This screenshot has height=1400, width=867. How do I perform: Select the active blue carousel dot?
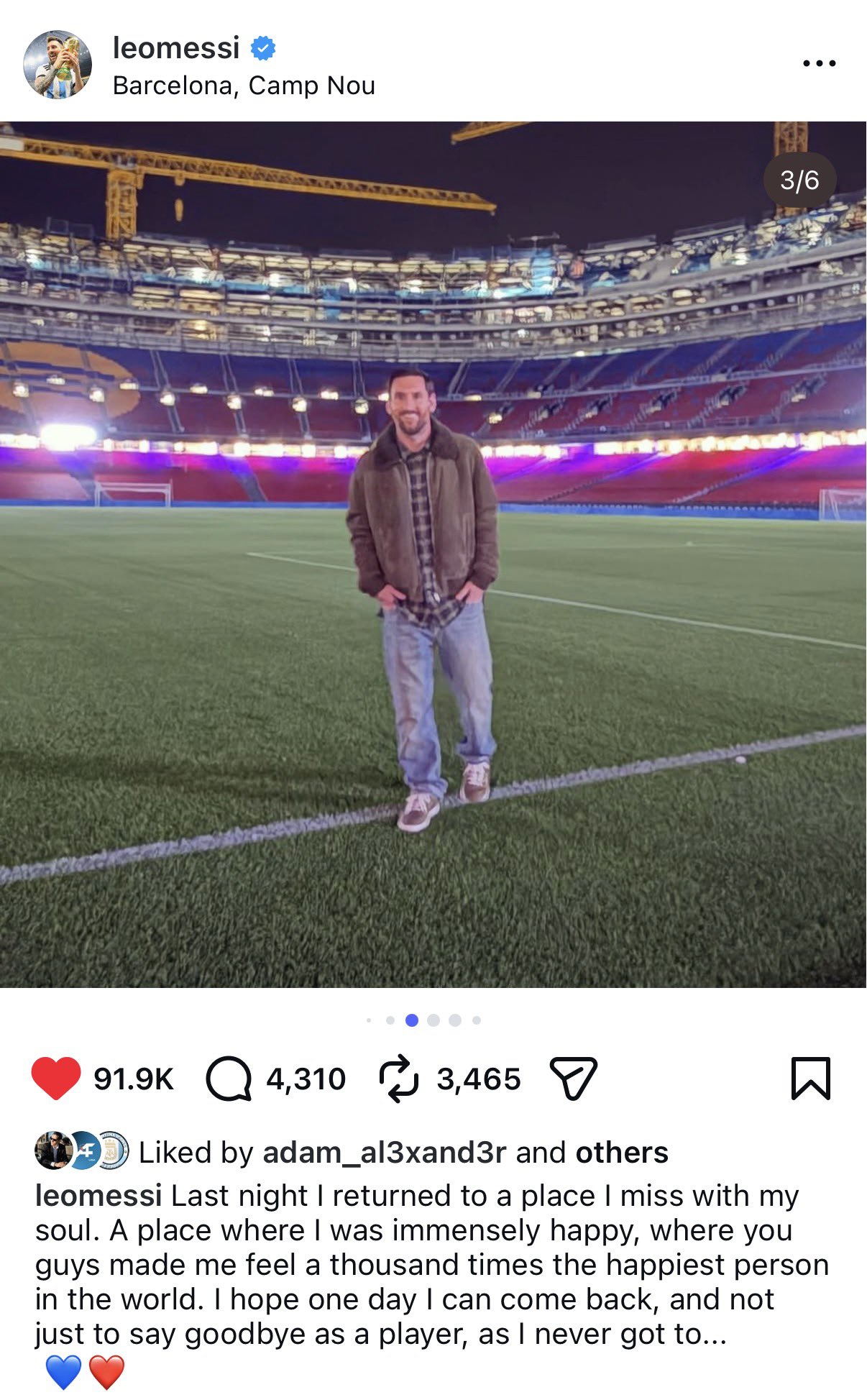(412, 1020)
